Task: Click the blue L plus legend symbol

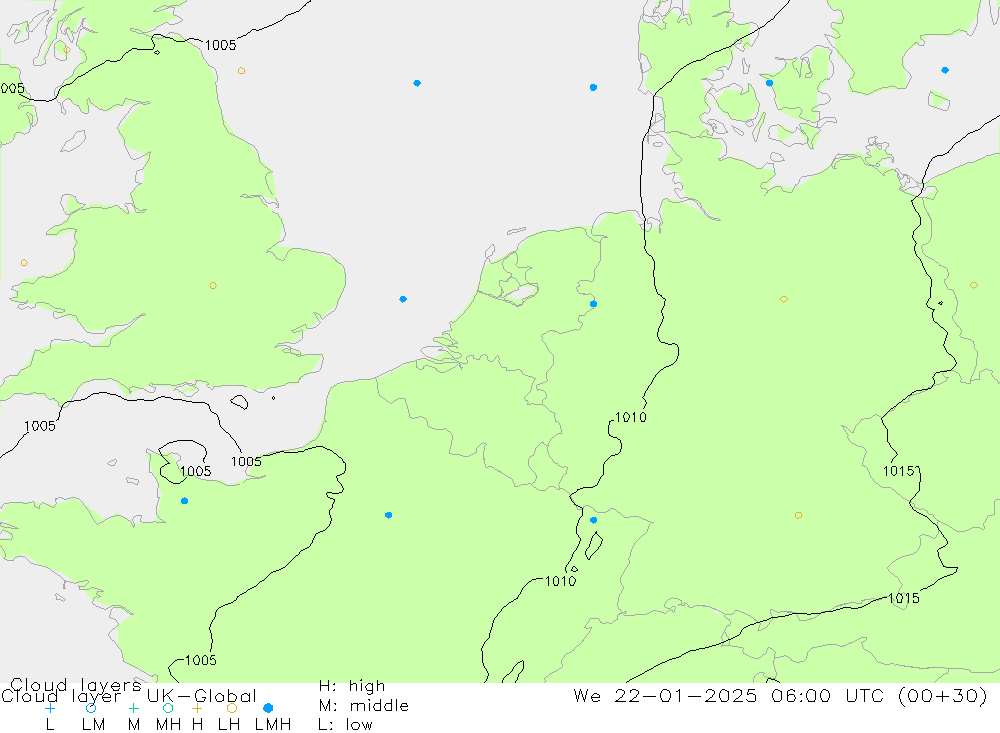Action: pyautogui.click(x=50, y=708)
